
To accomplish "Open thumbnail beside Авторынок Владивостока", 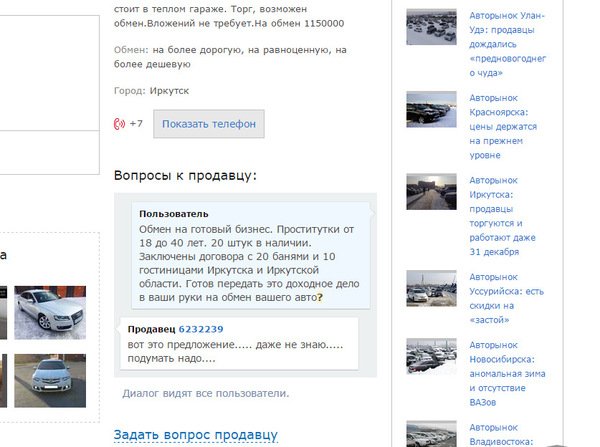I will (431, 434).
